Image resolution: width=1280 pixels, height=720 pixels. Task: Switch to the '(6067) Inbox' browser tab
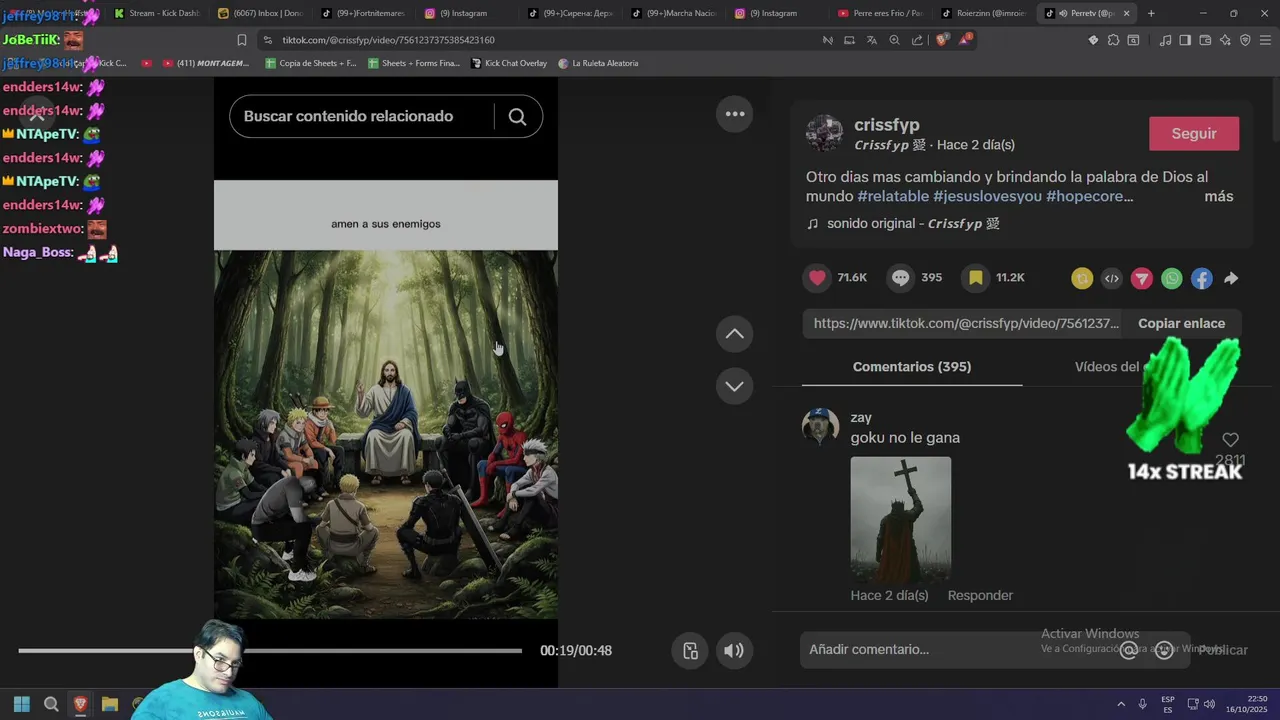click(259, 13)
